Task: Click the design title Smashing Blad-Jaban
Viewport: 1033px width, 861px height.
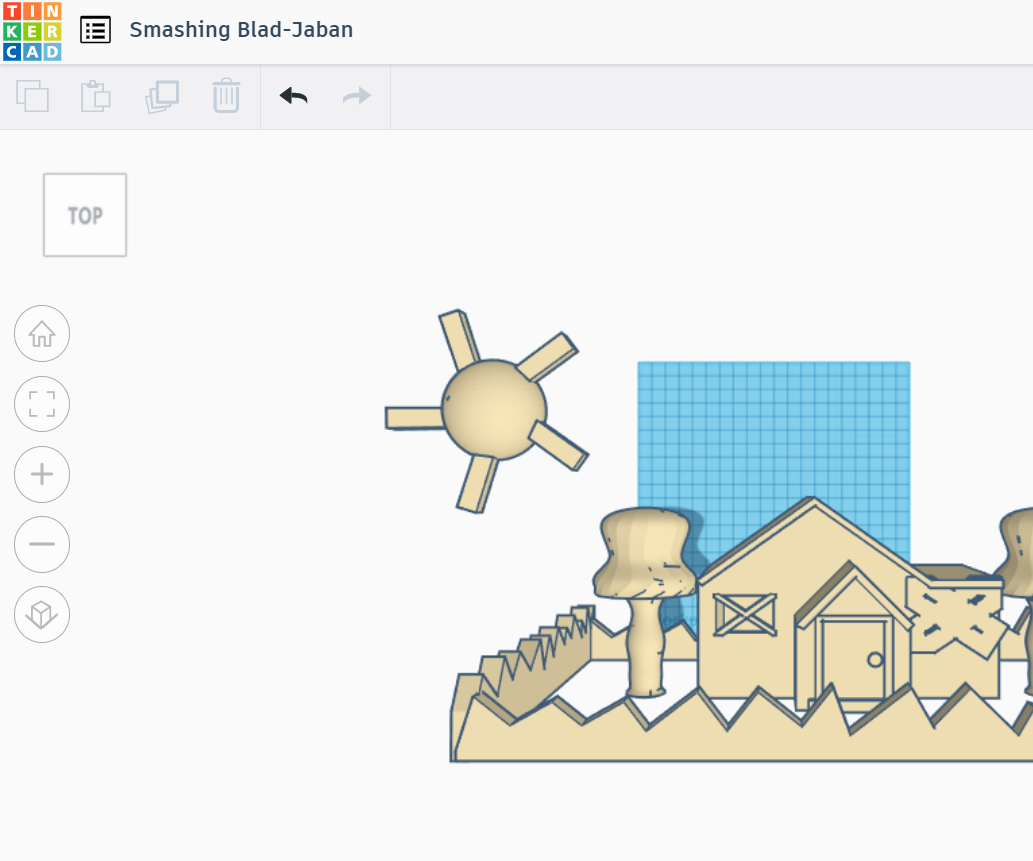Action: coord(240,30)
